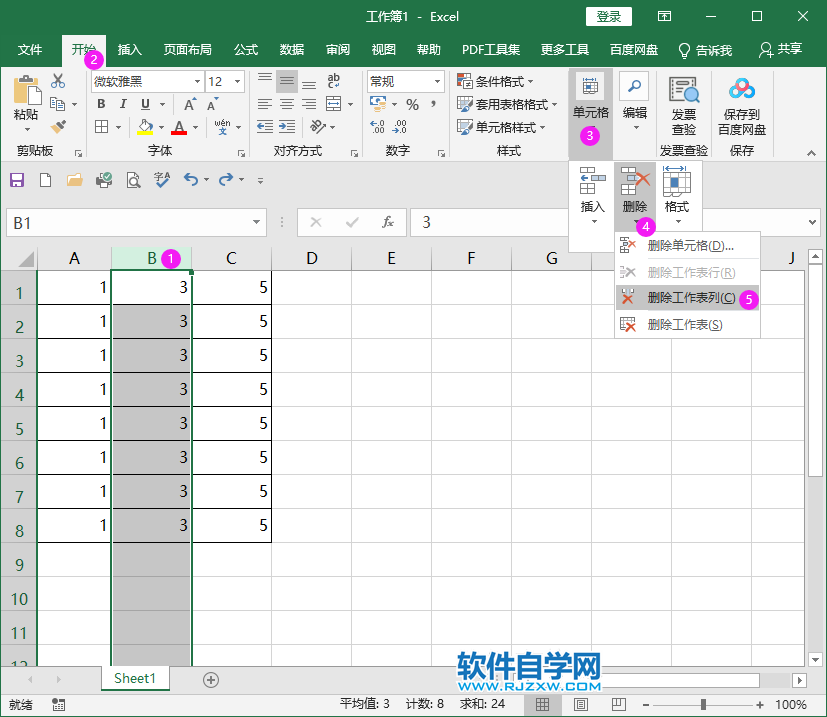Screen dimensions: 827x717
Task: Toggle merge and center cells
Action: click(x=333, y=104)
